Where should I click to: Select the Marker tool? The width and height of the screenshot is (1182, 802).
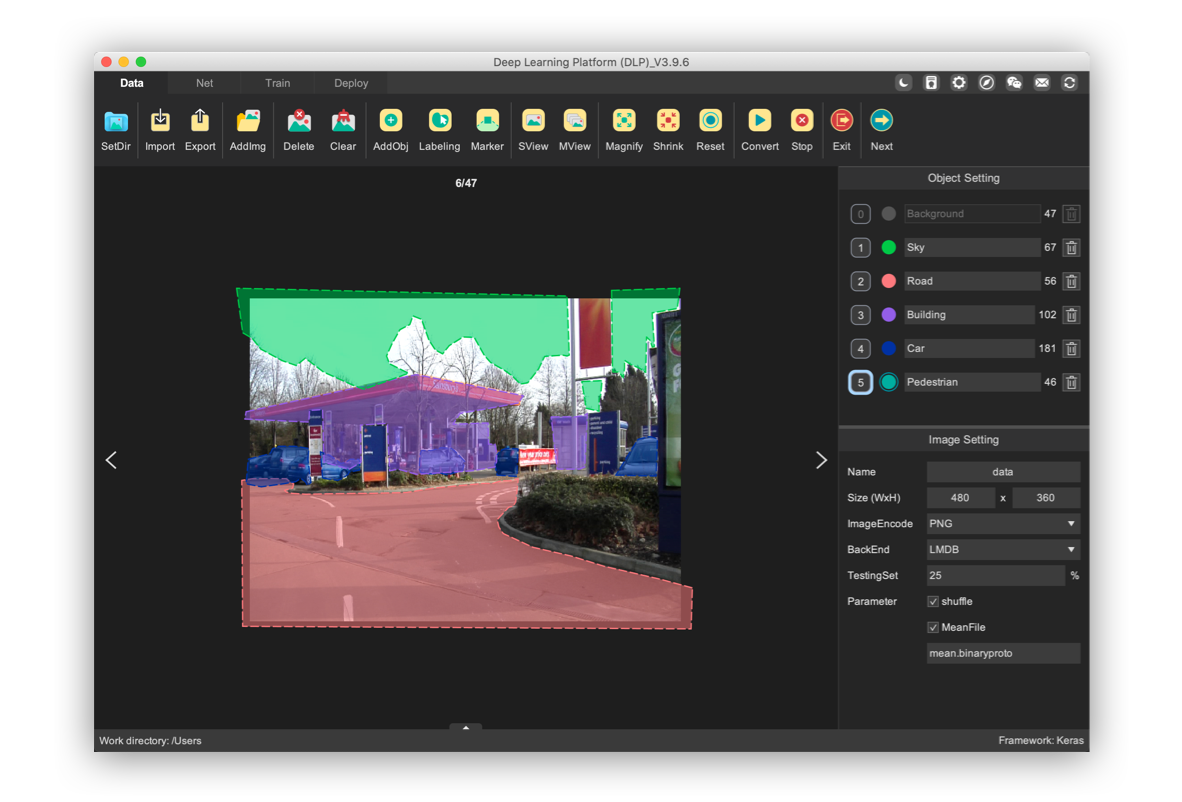[x=487, y=122]
